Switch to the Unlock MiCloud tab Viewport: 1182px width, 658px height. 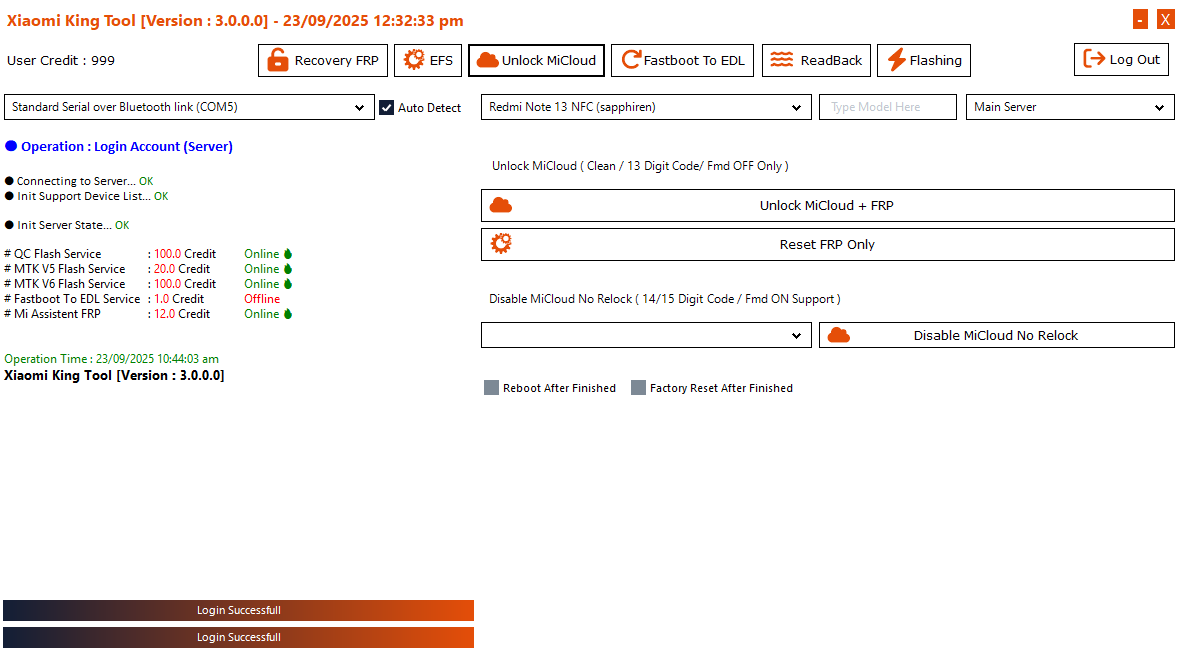pos(536,60)
